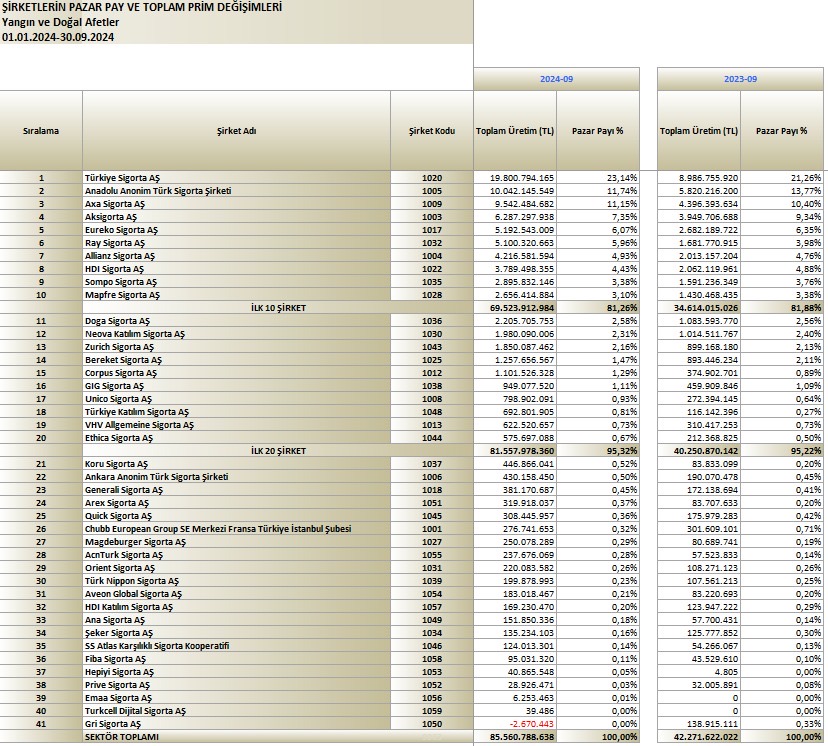
Task: Click the Türkiye Sigorta AŞ company name
Action: pos(236,178)
